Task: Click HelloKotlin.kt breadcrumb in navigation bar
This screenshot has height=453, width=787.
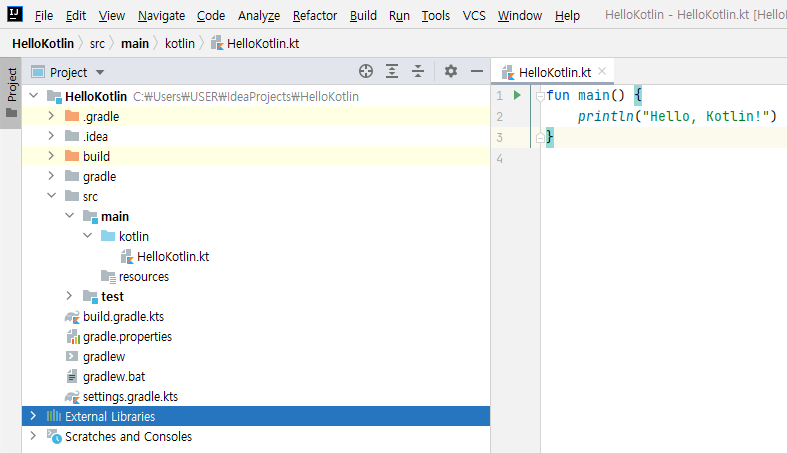Action: [255, 44]
